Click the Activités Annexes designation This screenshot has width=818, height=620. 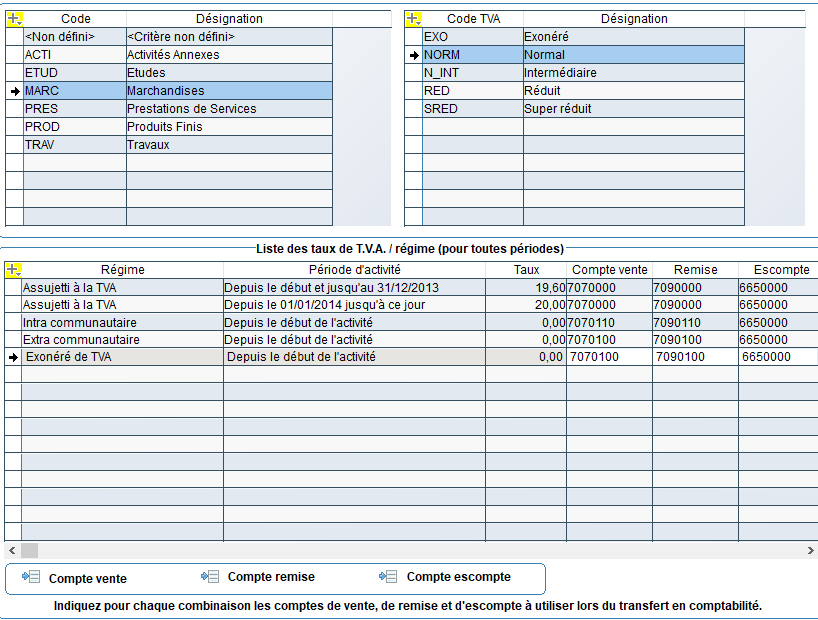230,55
